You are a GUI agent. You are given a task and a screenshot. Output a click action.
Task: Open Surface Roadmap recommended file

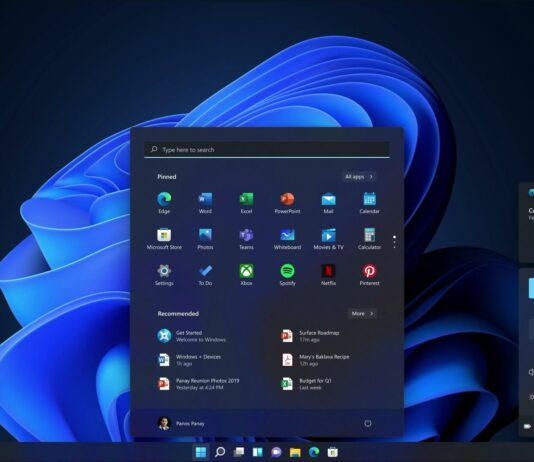[311, 336]
